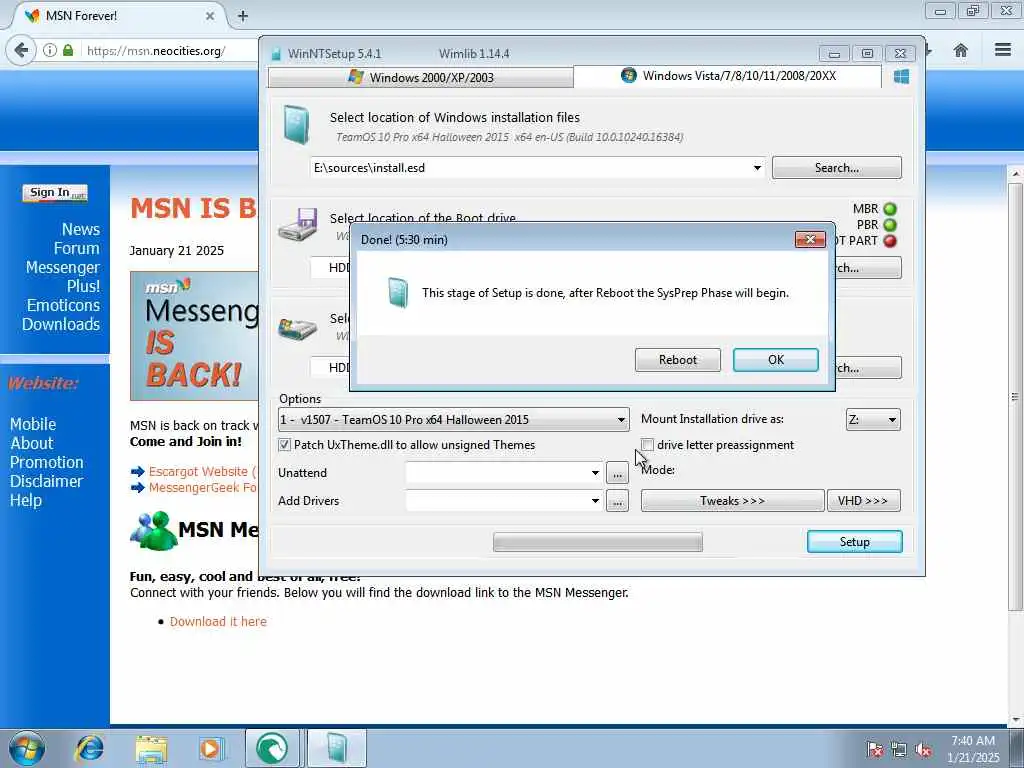Click the muted volume tray icon
Screen dimensions: 1024x768
click(x=923, y=750)
